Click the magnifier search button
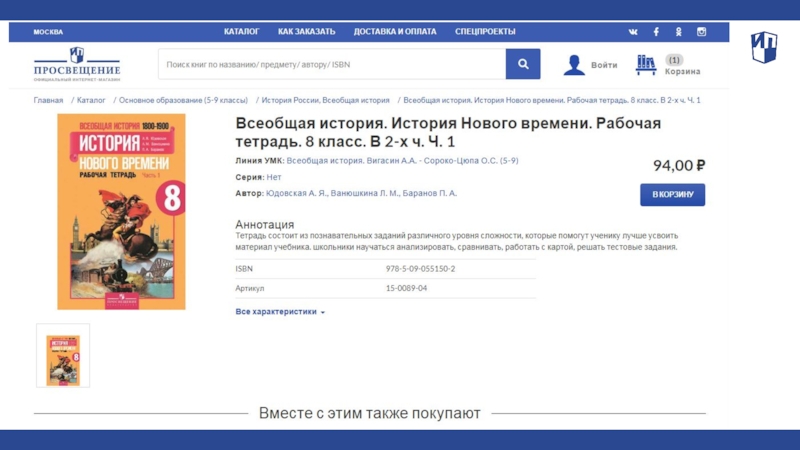This screenshot has height=450, width=800. (x=523, y=64)
